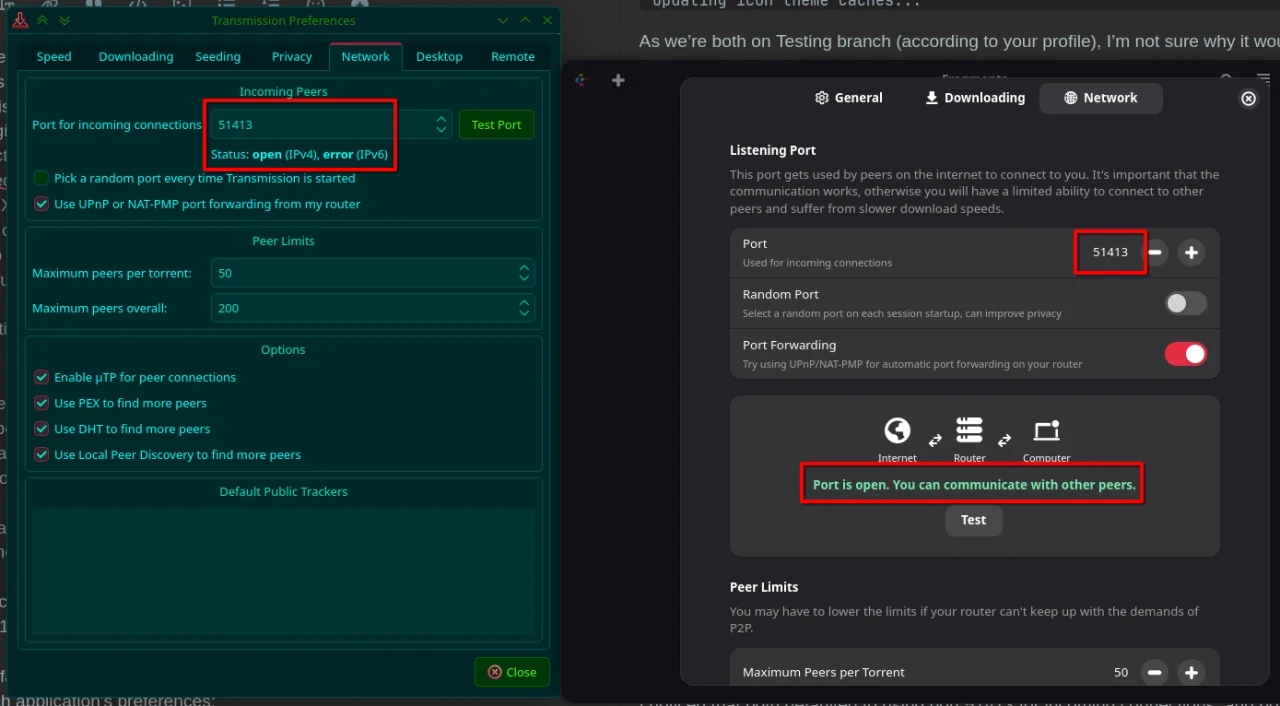Click spinner arrows of incoming connections port
Viewport: 1280px width, 706px height.
pos(441,125)
